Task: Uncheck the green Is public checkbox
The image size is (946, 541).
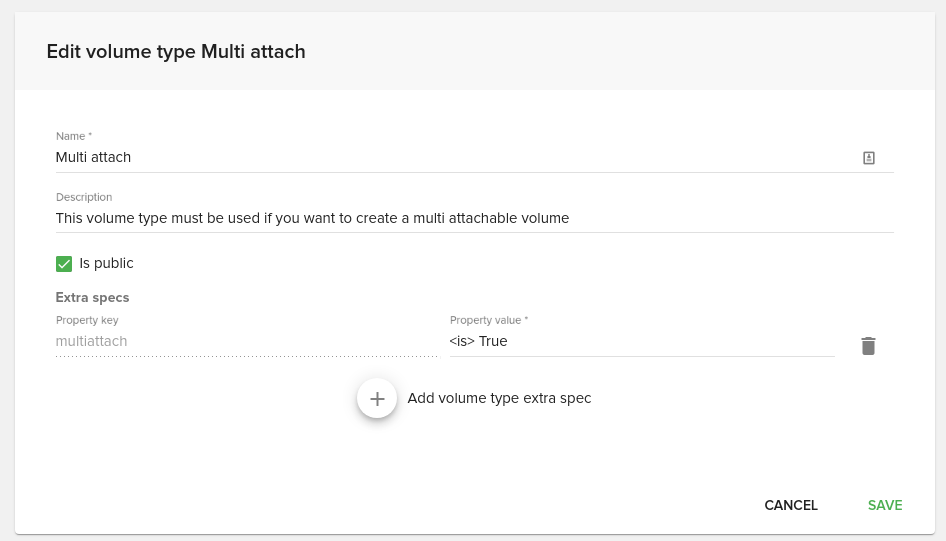Action: pyautogui.click(x=64, y=264)
